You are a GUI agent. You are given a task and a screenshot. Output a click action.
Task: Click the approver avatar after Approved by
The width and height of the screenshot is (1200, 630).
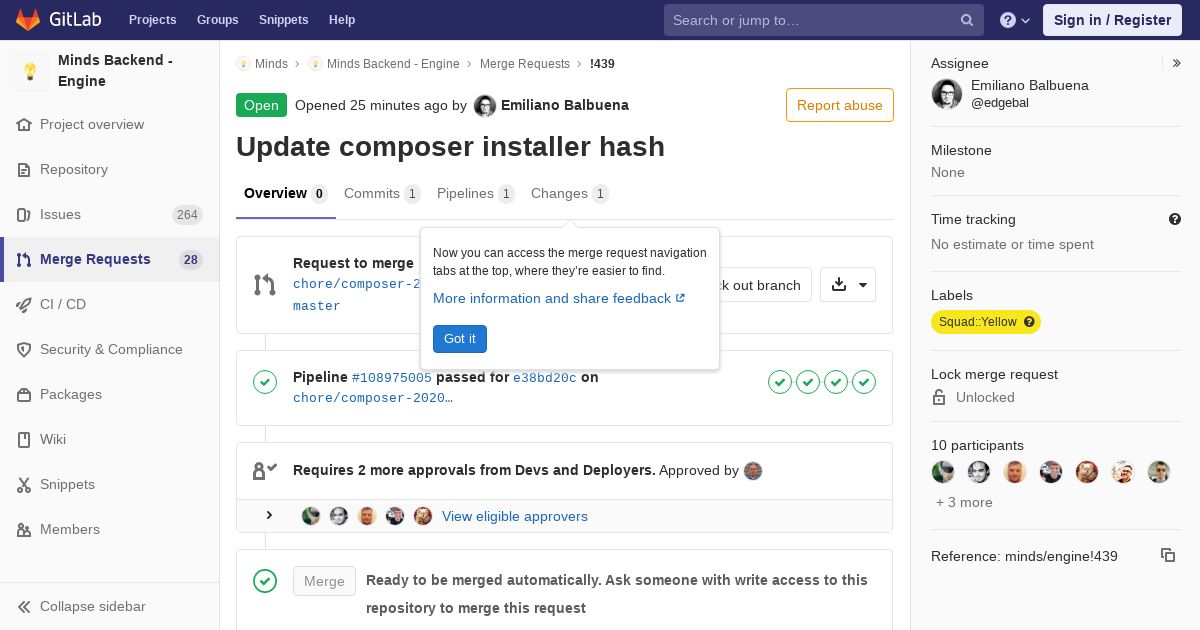pyautogui.click(x=753, y=471)
